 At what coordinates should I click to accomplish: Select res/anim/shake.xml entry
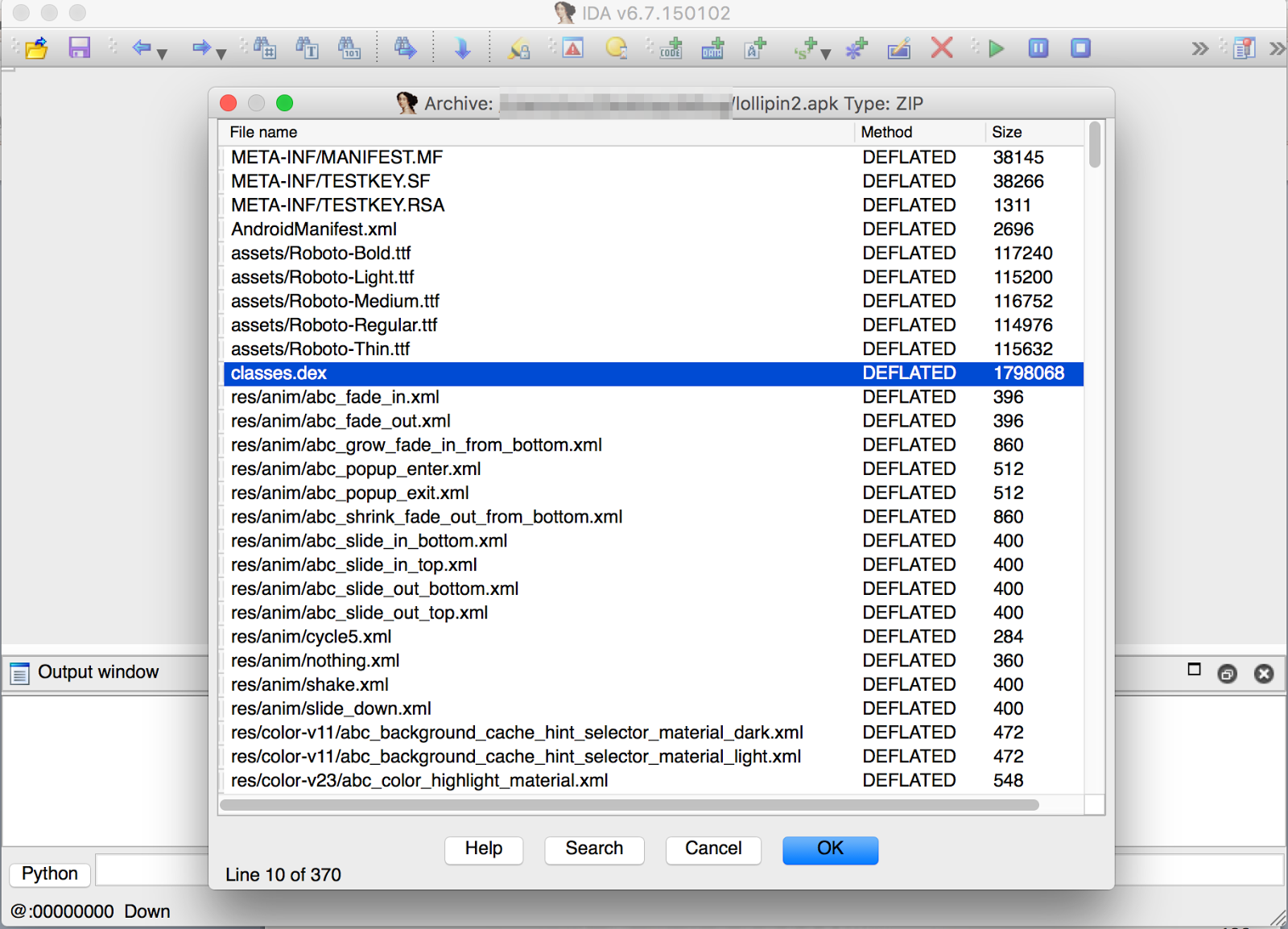point(654,685)
